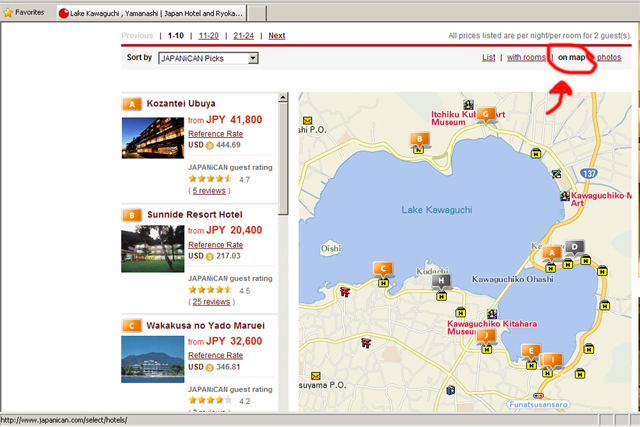Image resolution: width=640 pixels, height=427 pixels.
Task: Click orange B badge beside Sunnide Resort Hotel
Action: pos(132,215)
